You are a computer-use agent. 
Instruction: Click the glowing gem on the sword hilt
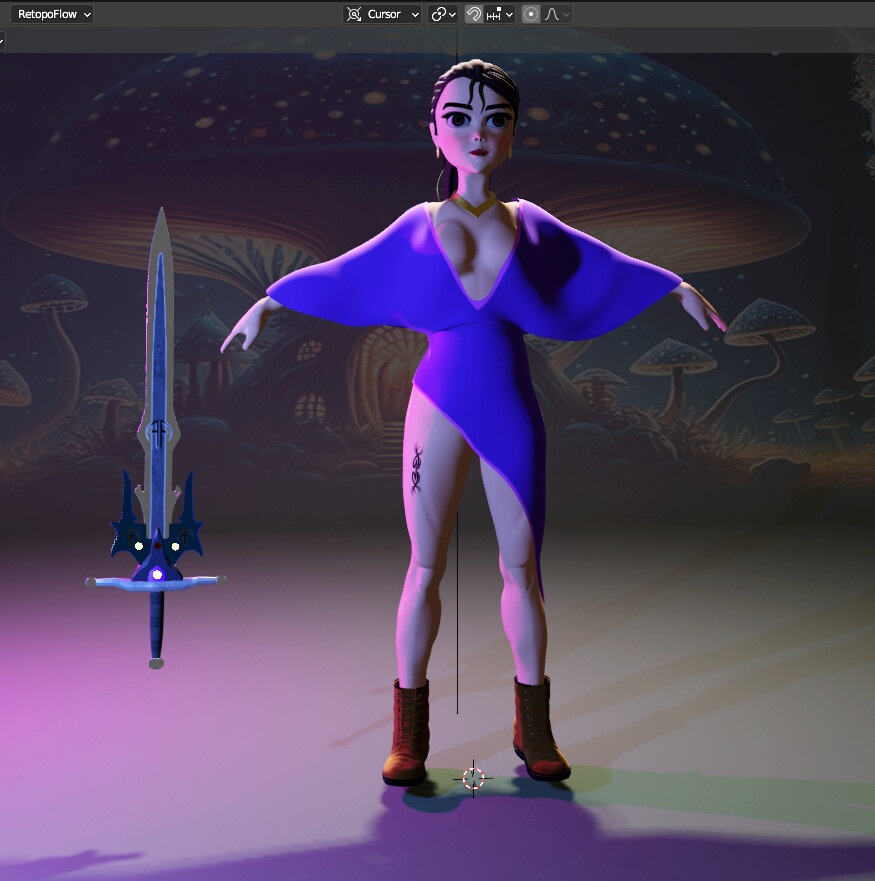tap(155, 572)
